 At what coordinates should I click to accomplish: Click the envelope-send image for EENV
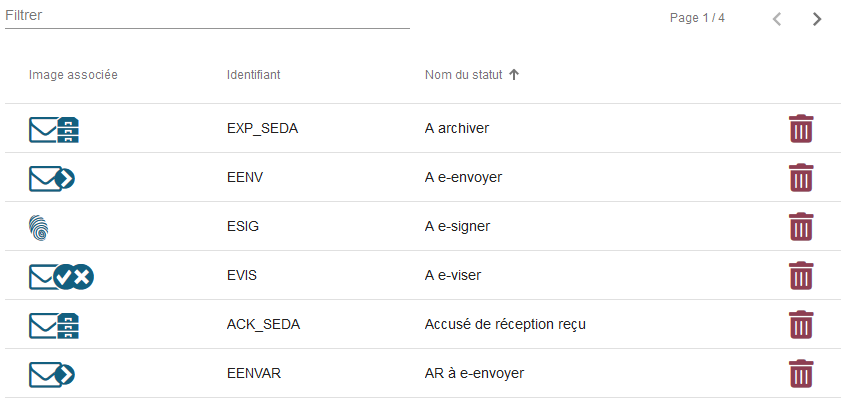53,178
